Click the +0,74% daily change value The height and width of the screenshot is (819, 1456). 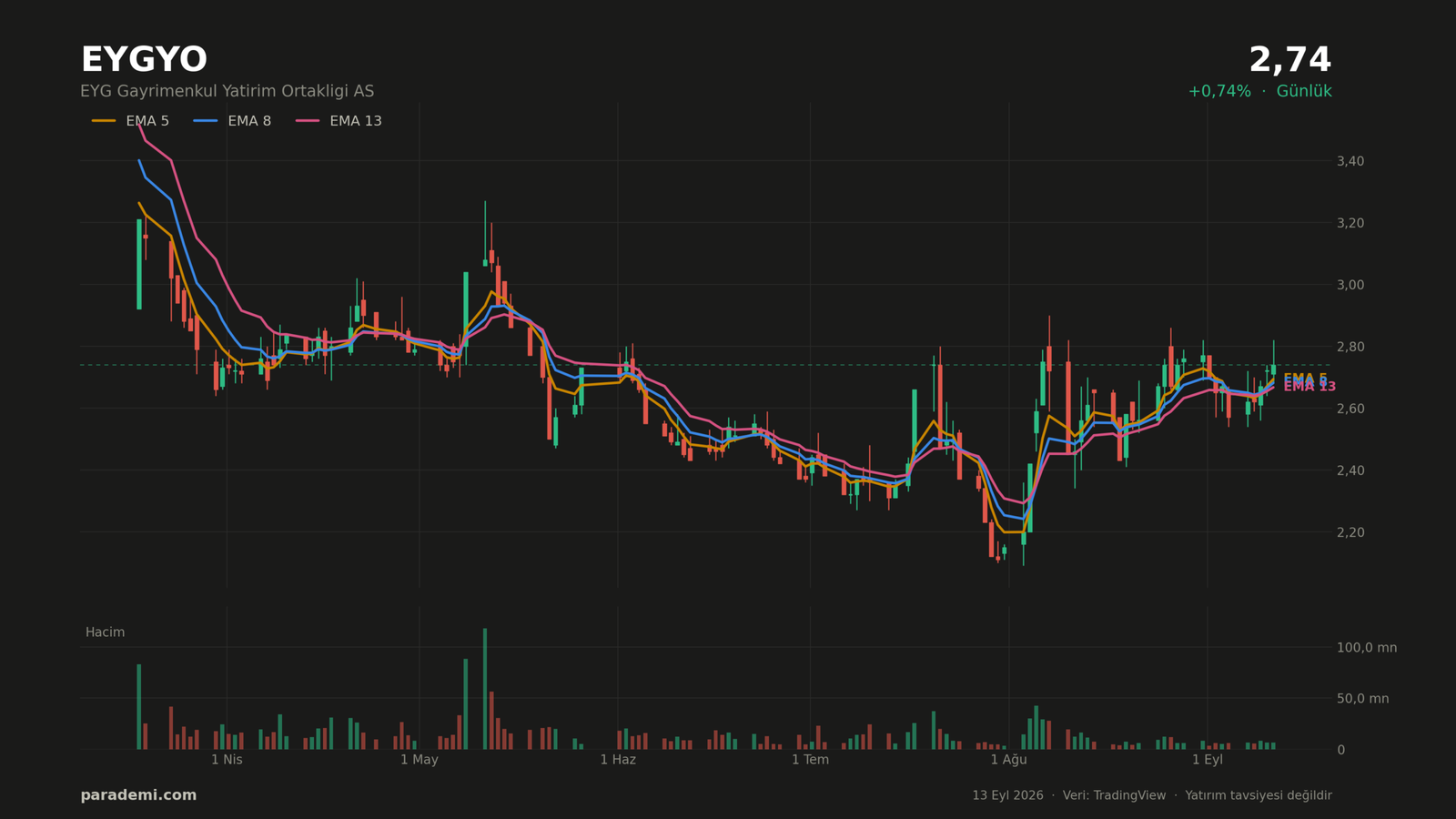[1218, 92]
